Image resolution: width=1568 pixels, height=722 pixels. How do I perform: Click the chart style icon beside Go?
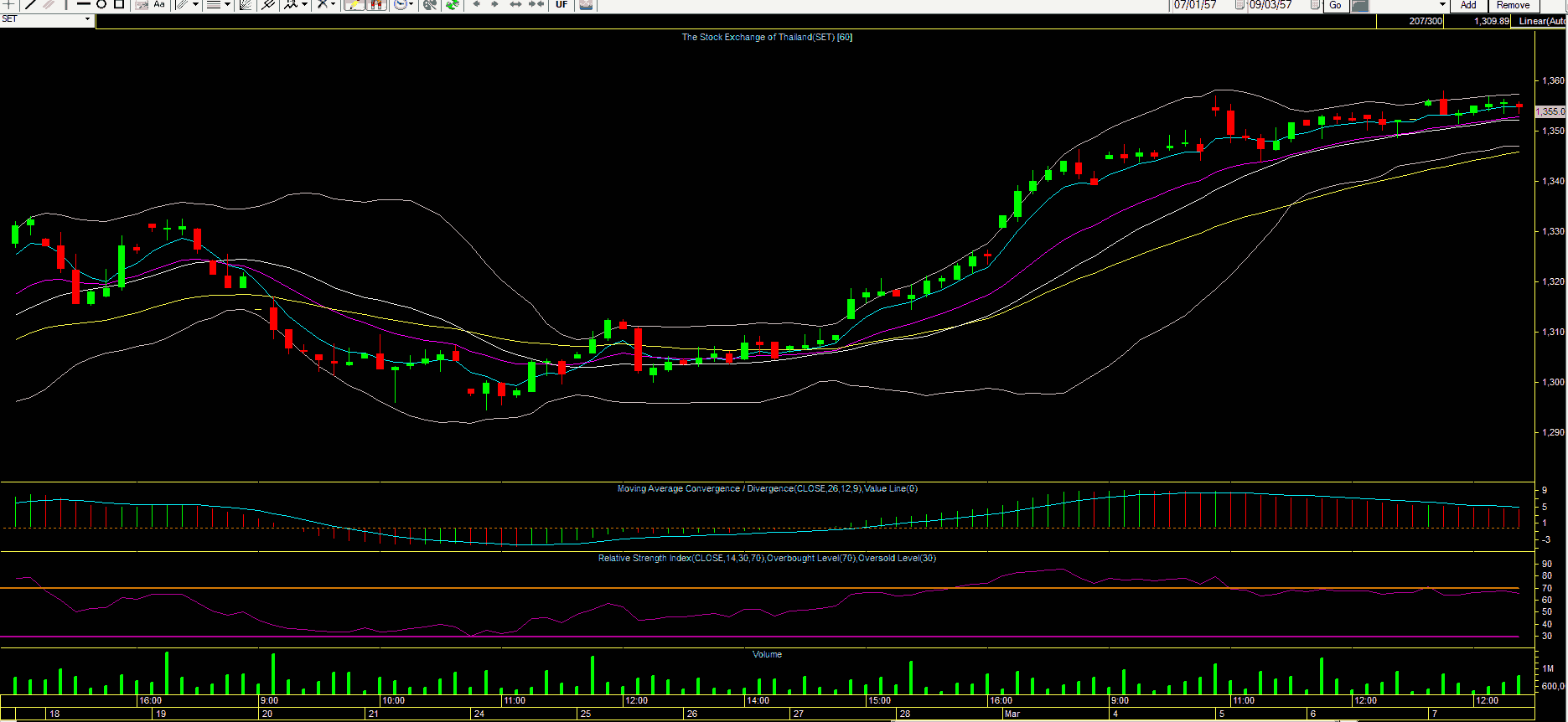coord(1360,4)
